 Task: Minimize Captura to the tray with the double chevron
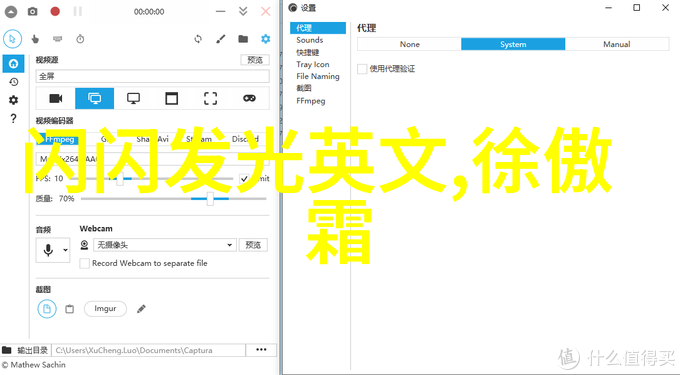[243, 11]
